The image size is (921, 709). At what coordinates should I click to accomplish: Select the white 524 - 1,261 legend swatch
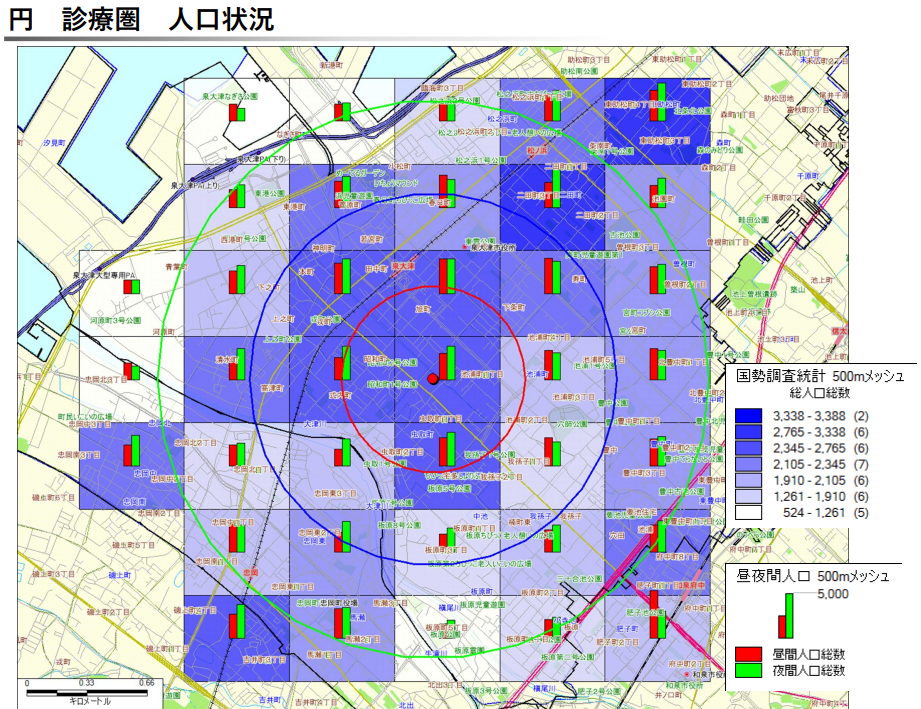pyautogui.click(x=750, y=512)
